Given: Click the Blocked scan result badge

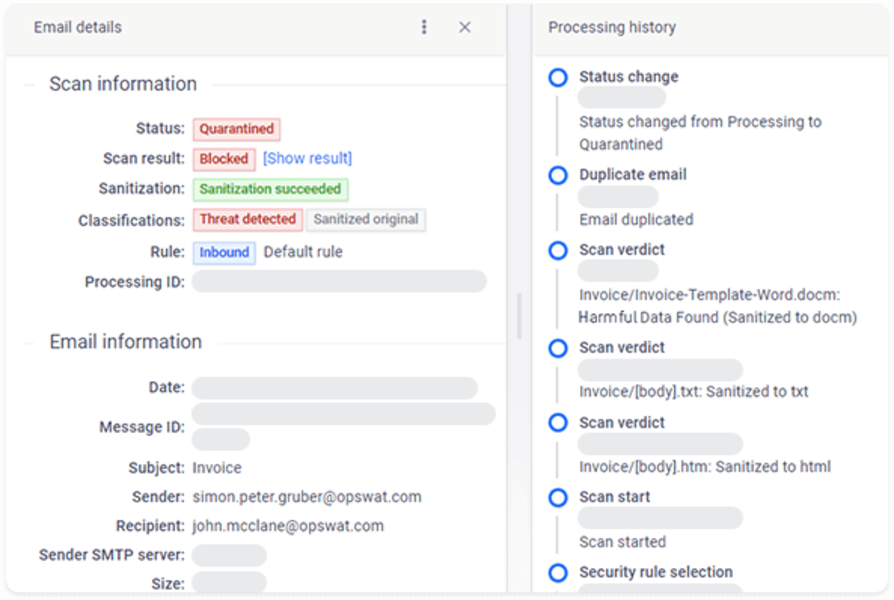Looking at the screenshot, I should 224,158.
